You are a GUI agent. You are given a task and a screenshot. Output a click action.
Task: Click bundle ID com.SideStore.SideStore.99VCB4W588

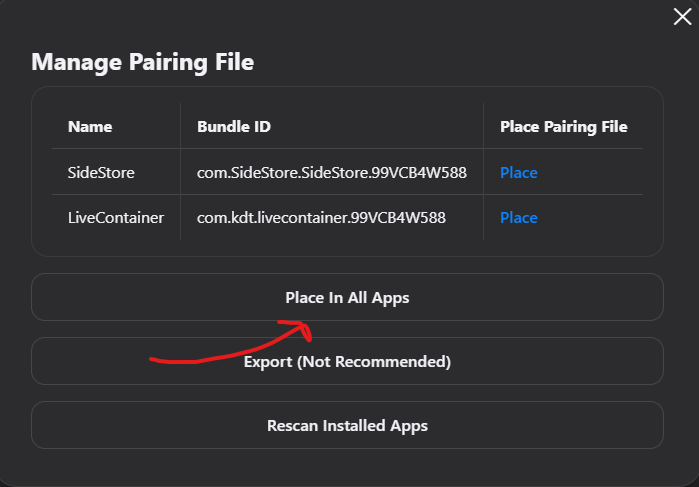pos(332,173)
